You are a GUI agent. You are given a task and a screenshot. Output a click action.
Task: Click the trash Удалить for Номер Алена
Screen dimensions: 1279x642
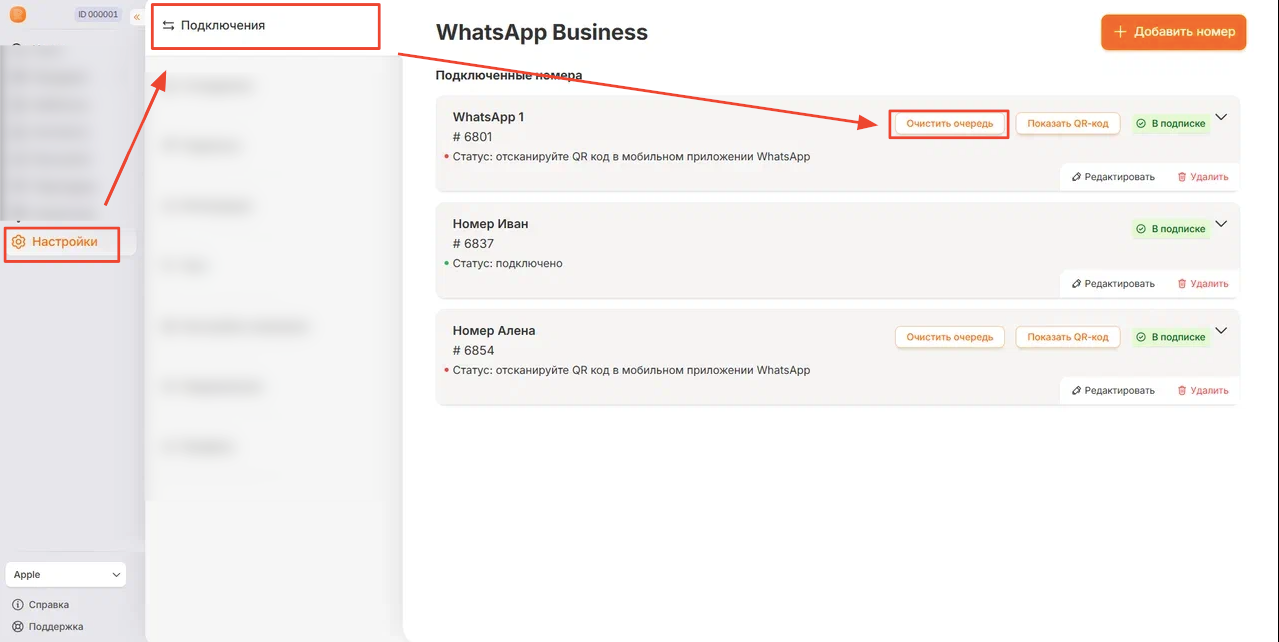(x=1203, y=391)
